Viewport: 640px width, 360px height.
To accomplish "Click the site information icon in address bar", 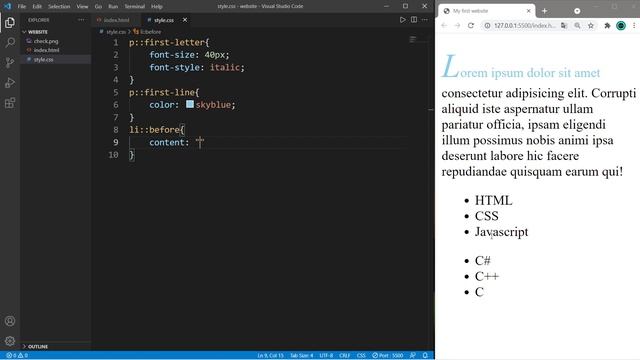I will point(487,25).
